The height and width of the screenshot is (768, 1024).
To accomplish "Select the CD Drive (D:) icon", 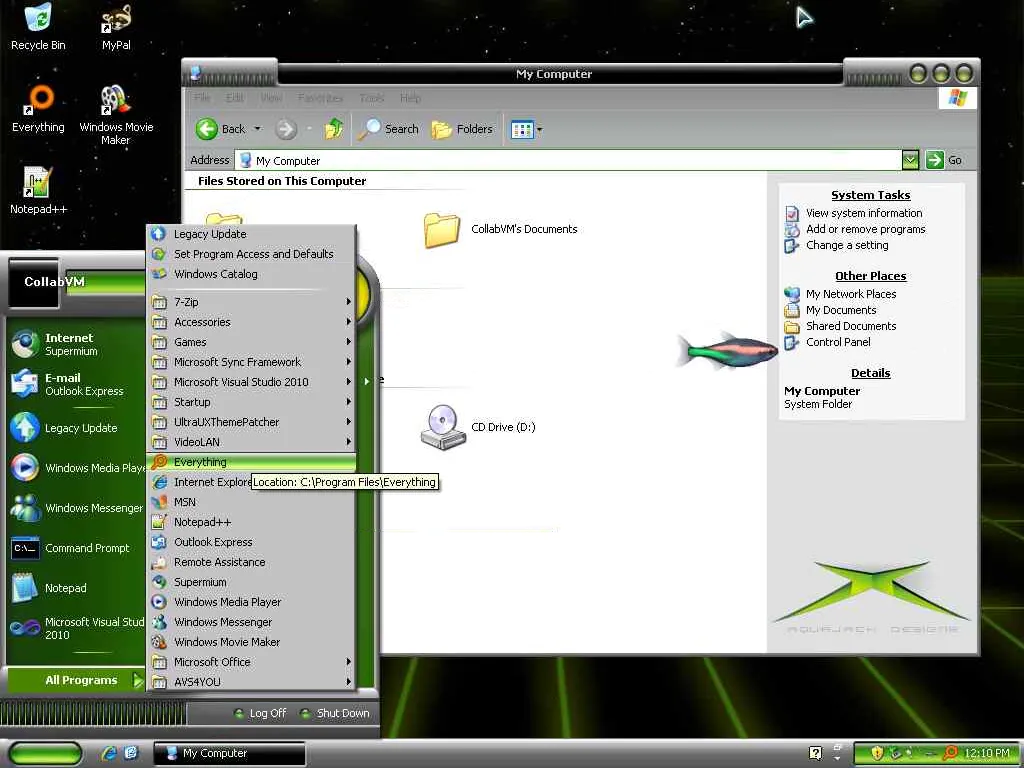I will [478, 427].
